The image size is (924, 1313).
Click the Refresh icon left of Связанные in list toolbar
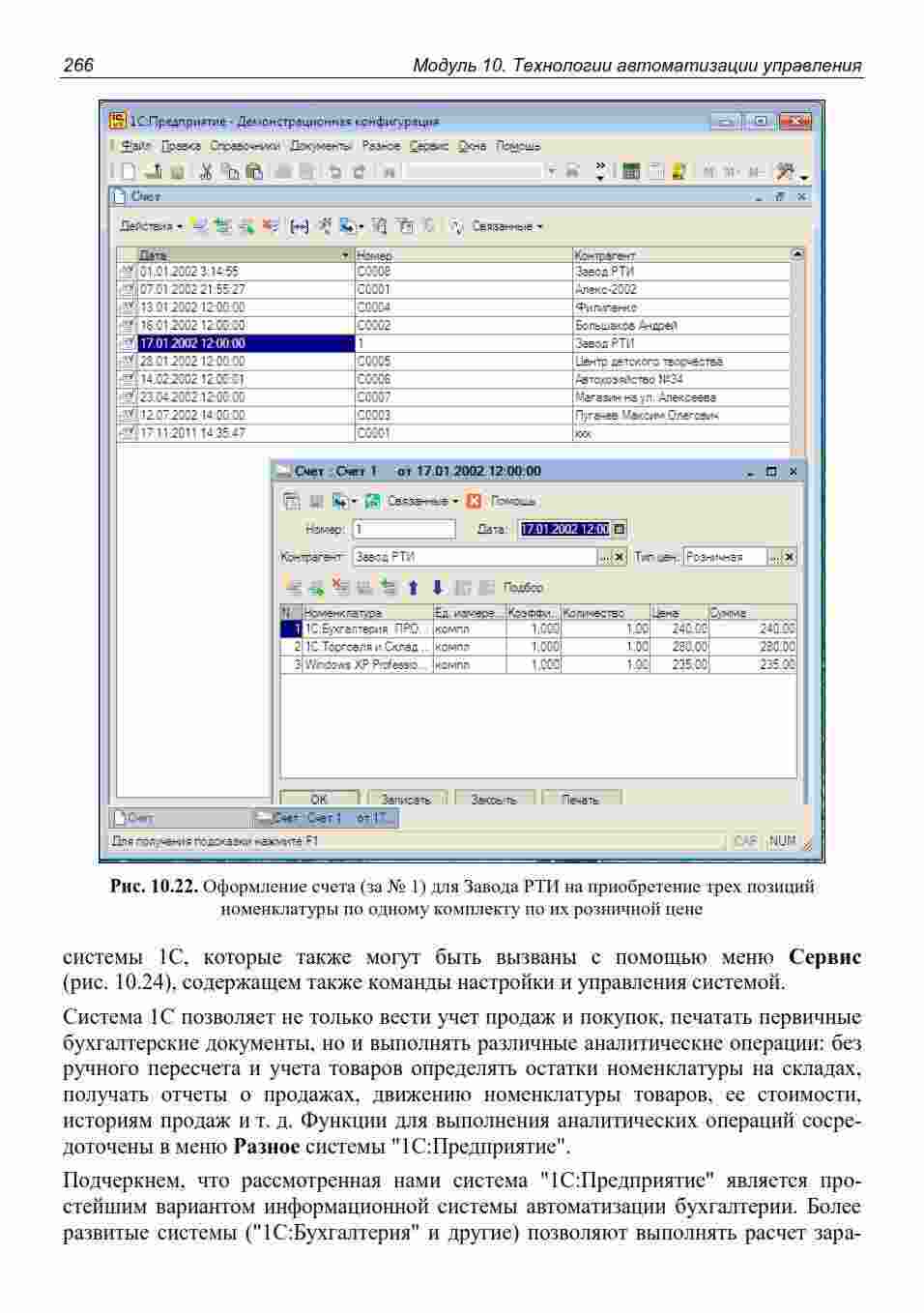click(457, 226)
